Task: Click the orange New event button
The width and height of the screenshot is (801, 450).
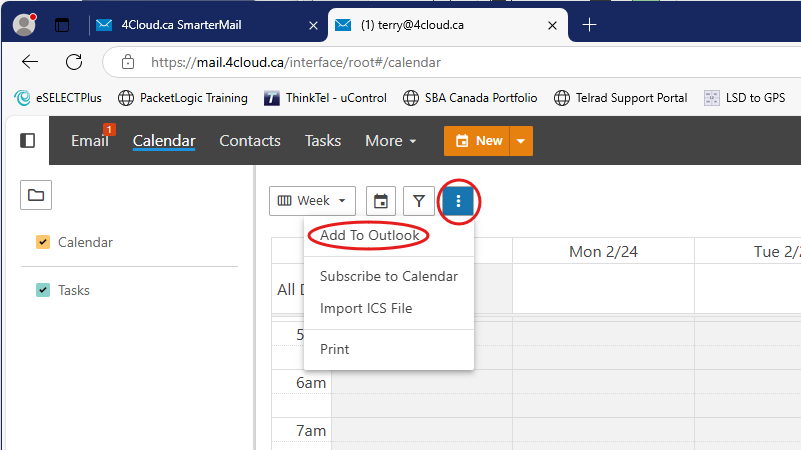Action: point(477,141)
